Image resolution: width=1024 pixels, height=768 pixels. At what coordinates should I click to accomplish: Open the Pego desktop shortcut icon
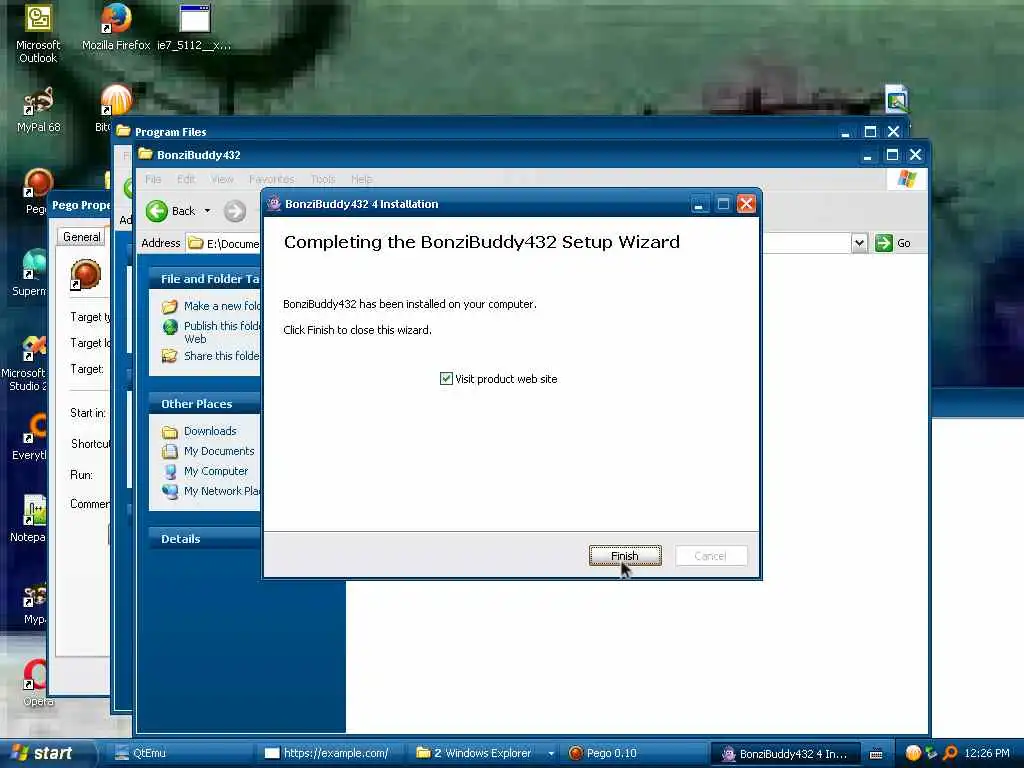coord(38,191)
